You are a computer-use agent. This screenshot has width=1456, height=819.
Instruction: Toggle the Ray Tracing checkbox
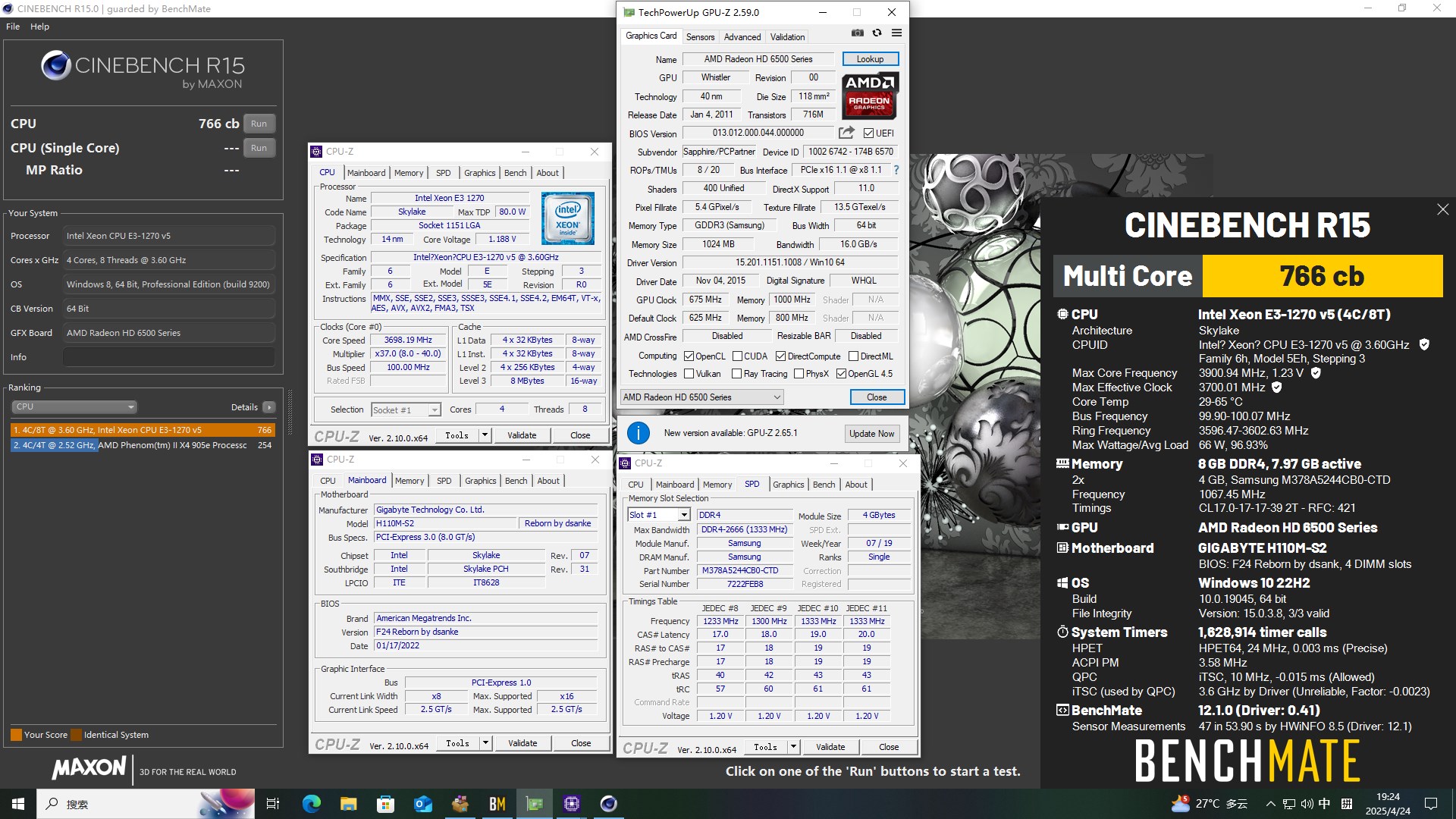[736, 374]
